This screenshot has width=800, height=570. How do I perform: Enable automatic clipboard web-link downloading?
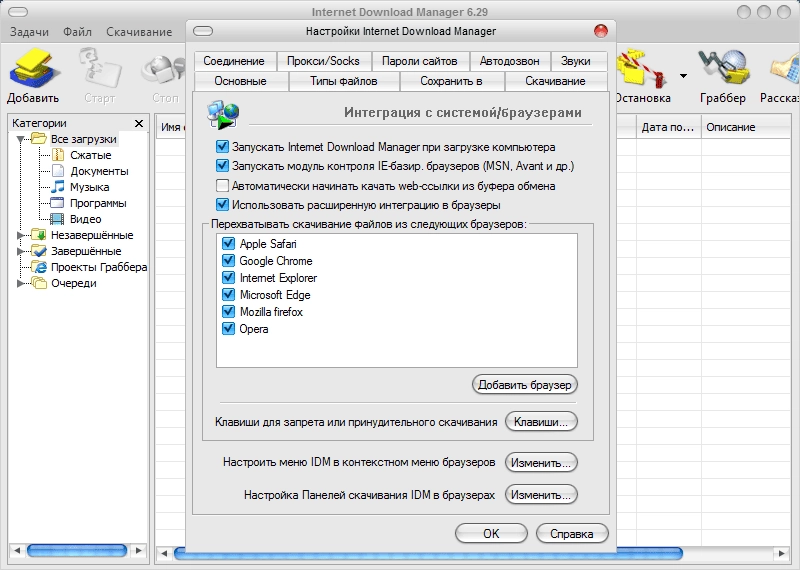222,186
